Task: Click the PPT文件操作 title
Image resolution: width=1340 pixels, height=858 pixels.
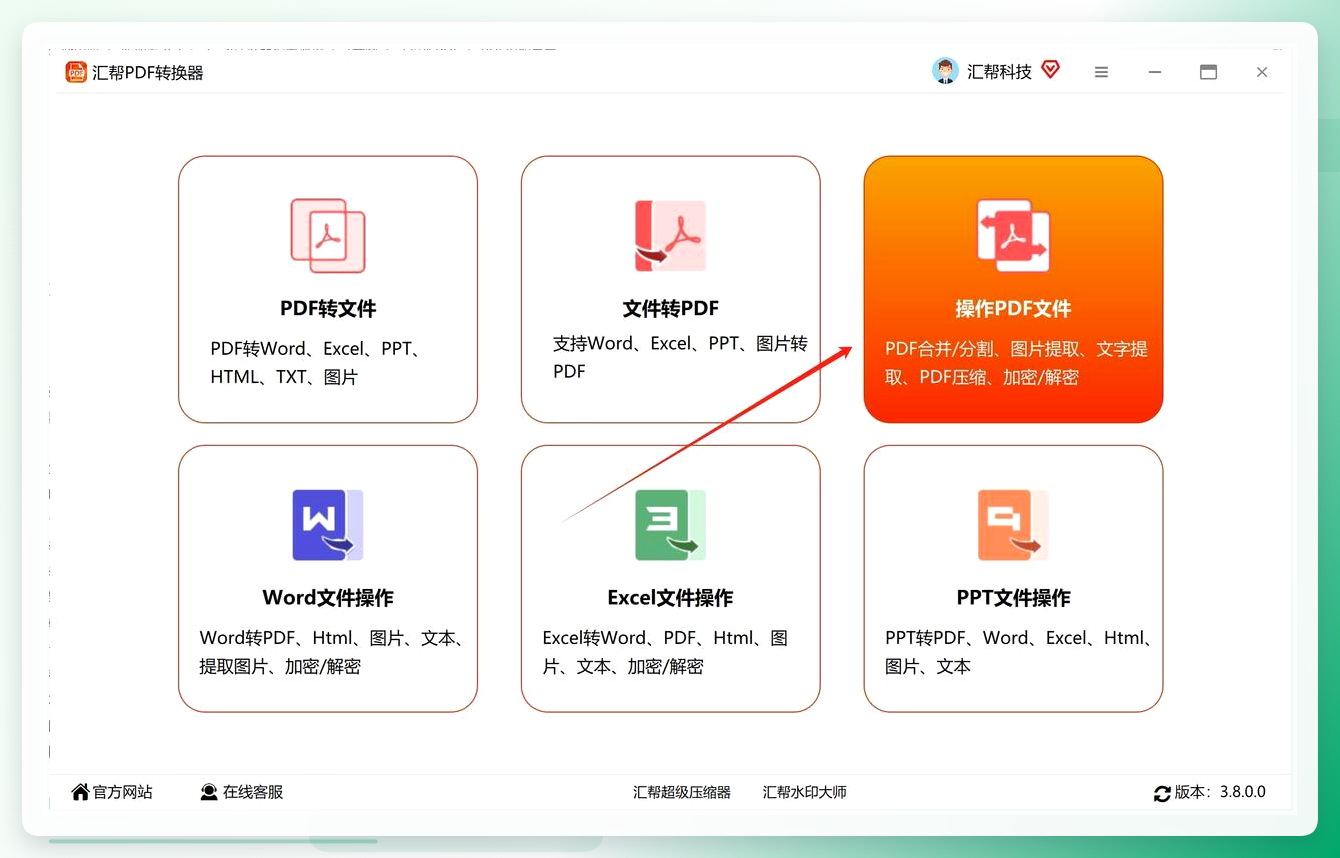Action: click(x=1013, y=598)
